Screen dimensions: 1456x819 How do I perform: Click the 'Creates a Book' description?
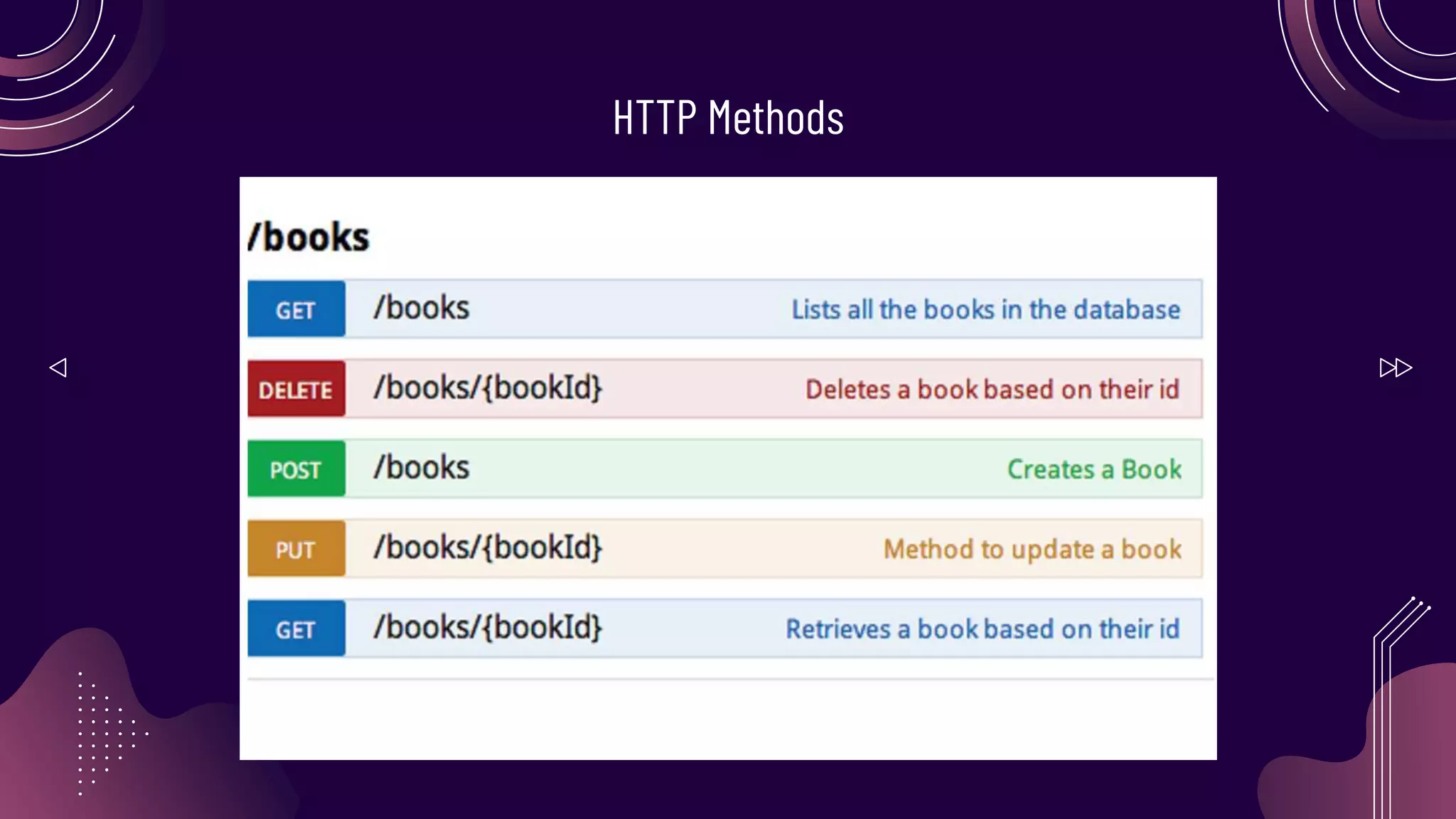click(x=1094, y=469)
